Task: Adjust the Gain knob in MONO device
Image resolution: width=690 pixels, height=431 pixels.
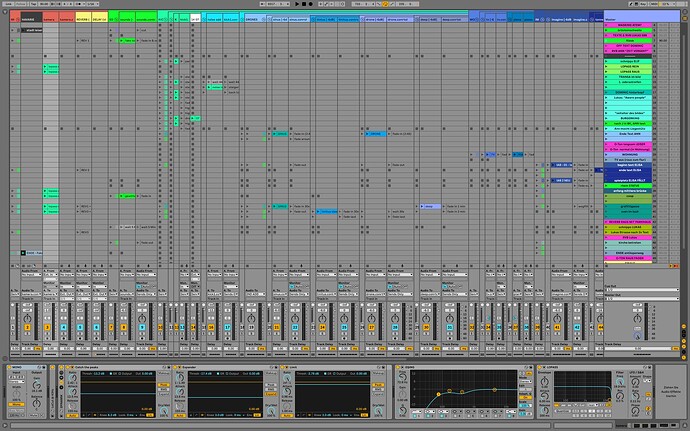Action: 37,386
